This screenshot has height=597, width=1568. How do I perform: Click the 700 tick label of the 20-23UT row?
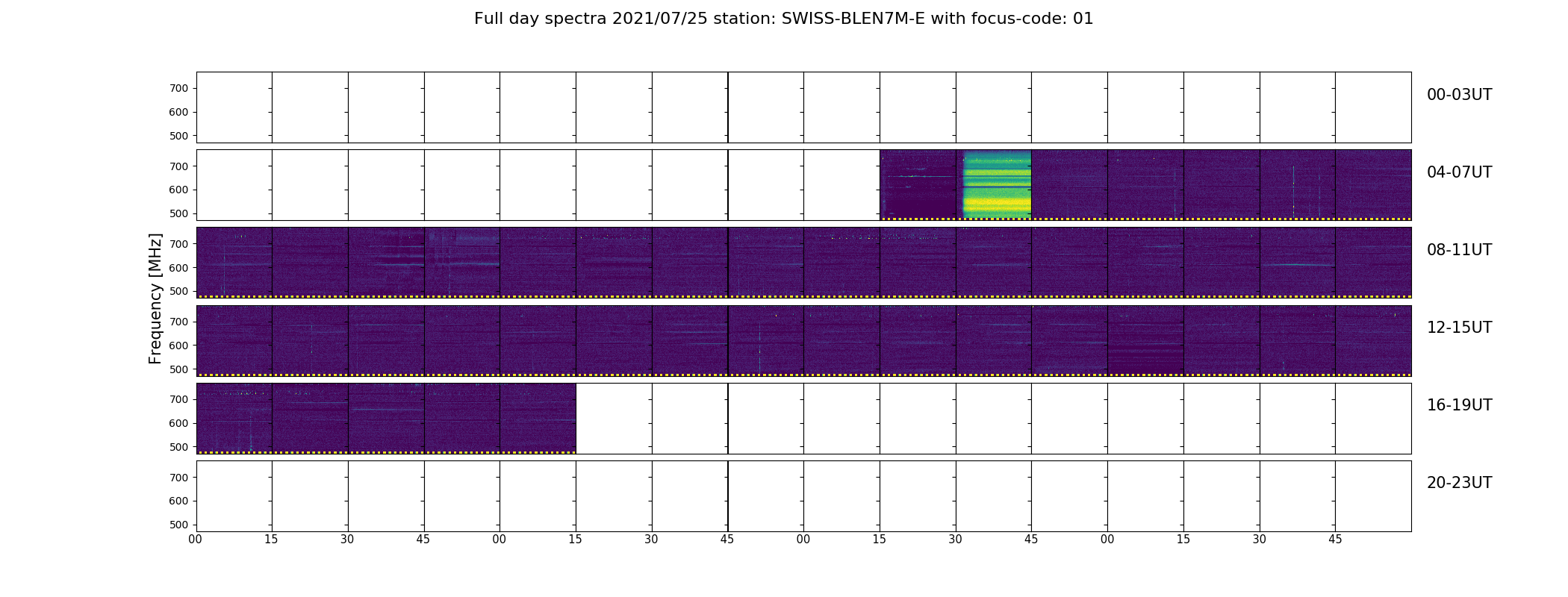tap(179, 478)
